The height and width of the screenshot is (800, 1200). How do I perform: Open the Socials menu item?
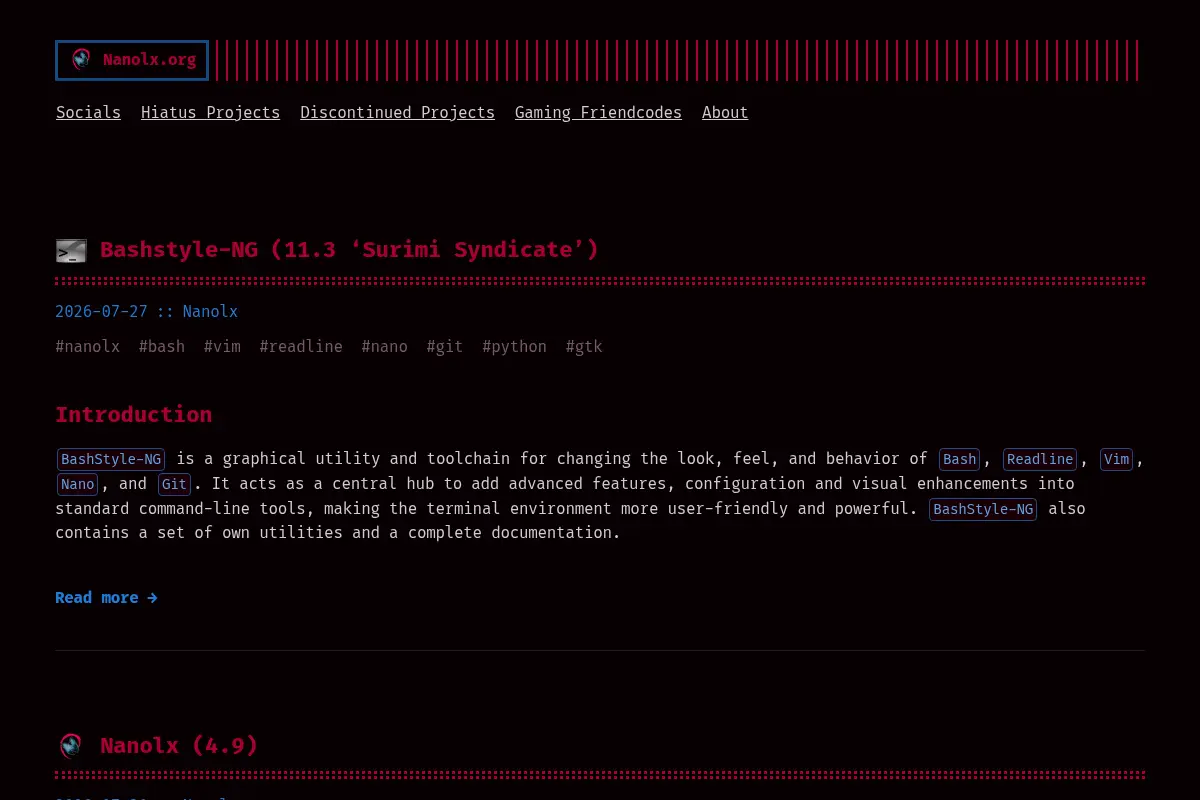tap(88, 112)
